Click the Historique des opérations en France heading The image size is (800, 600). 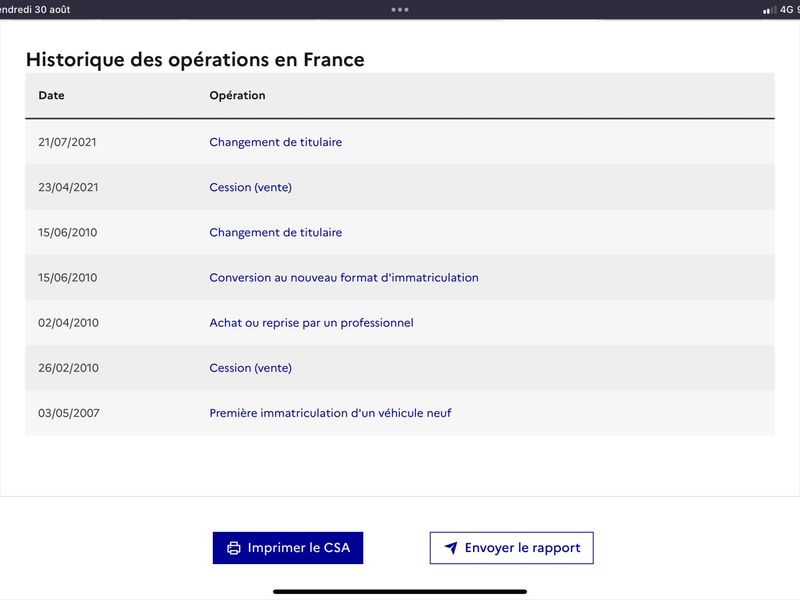coord(195,59)
